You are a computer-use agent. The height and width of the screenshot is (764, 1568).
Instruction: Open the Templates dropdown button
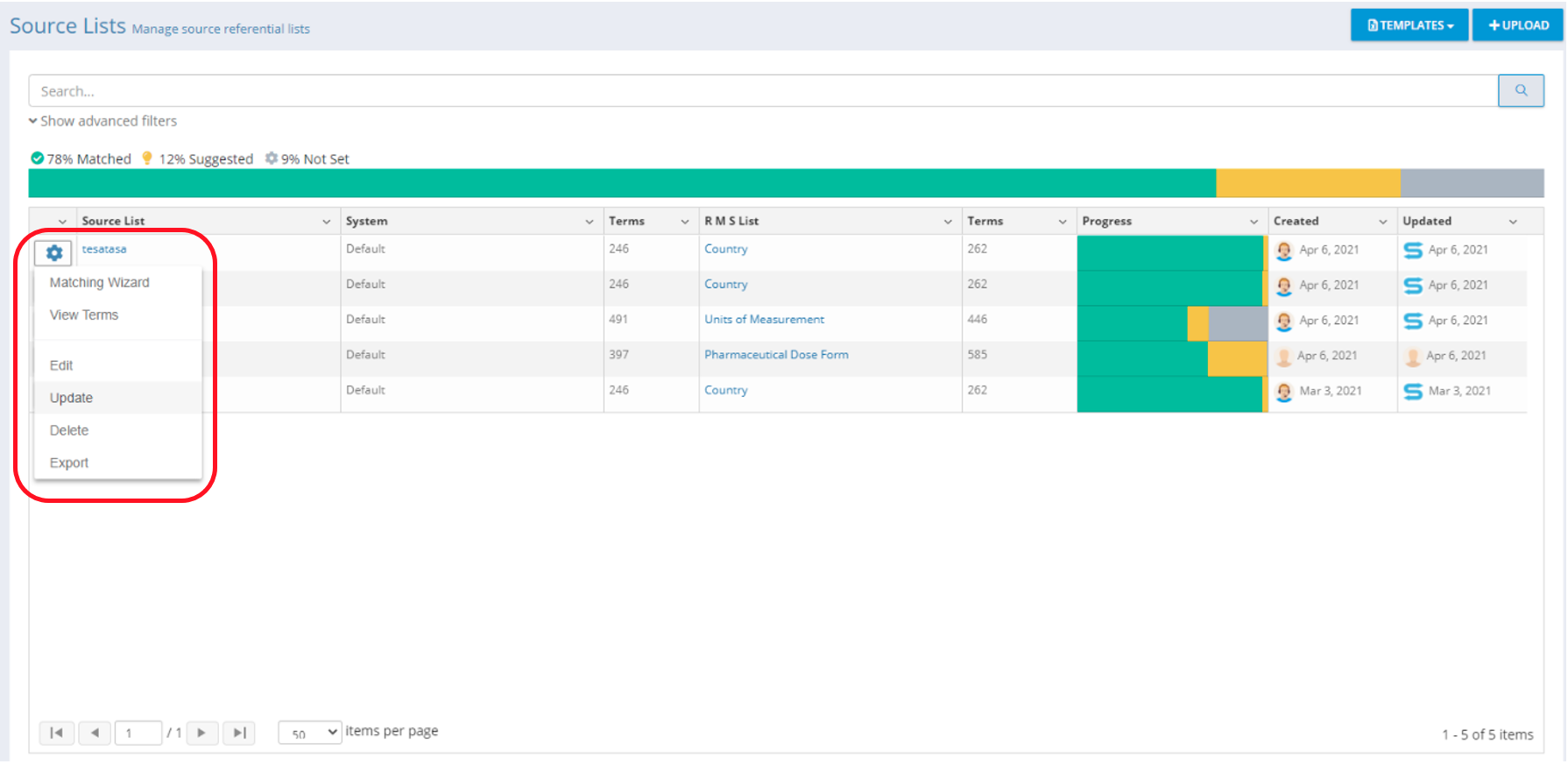point(1409,25)
